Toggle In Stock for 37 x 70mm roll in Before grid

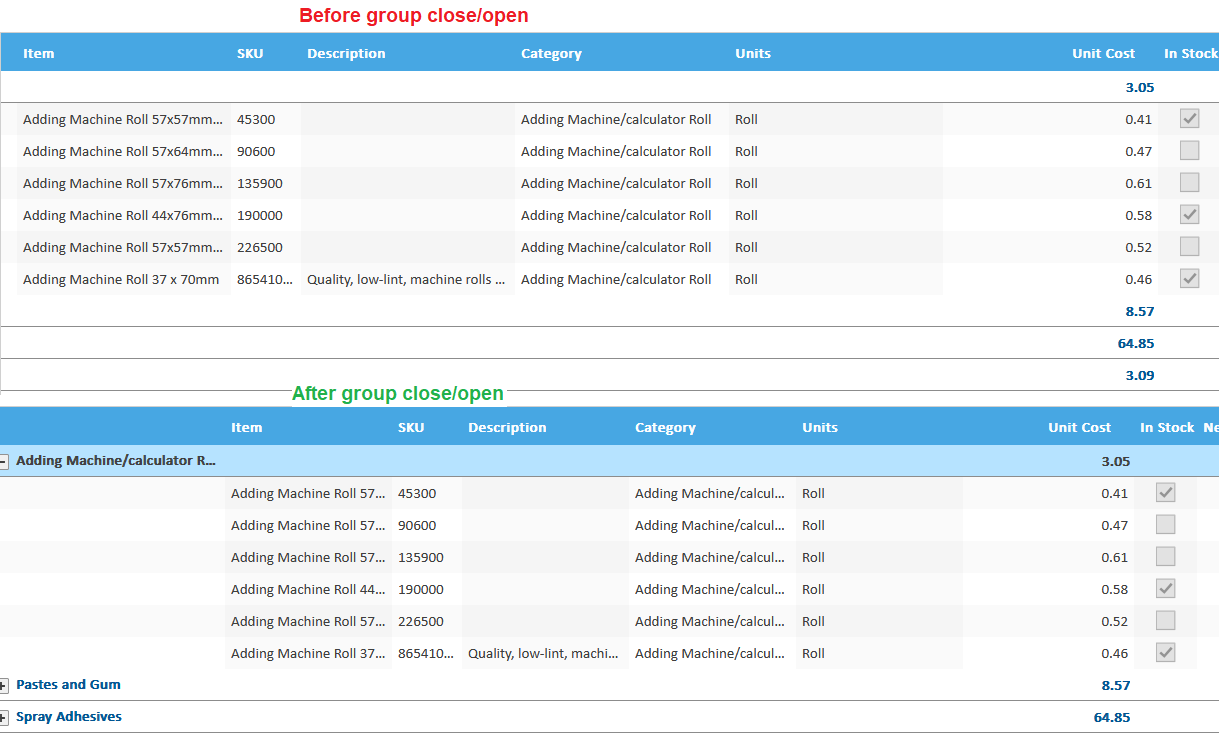click(1189, 279)
